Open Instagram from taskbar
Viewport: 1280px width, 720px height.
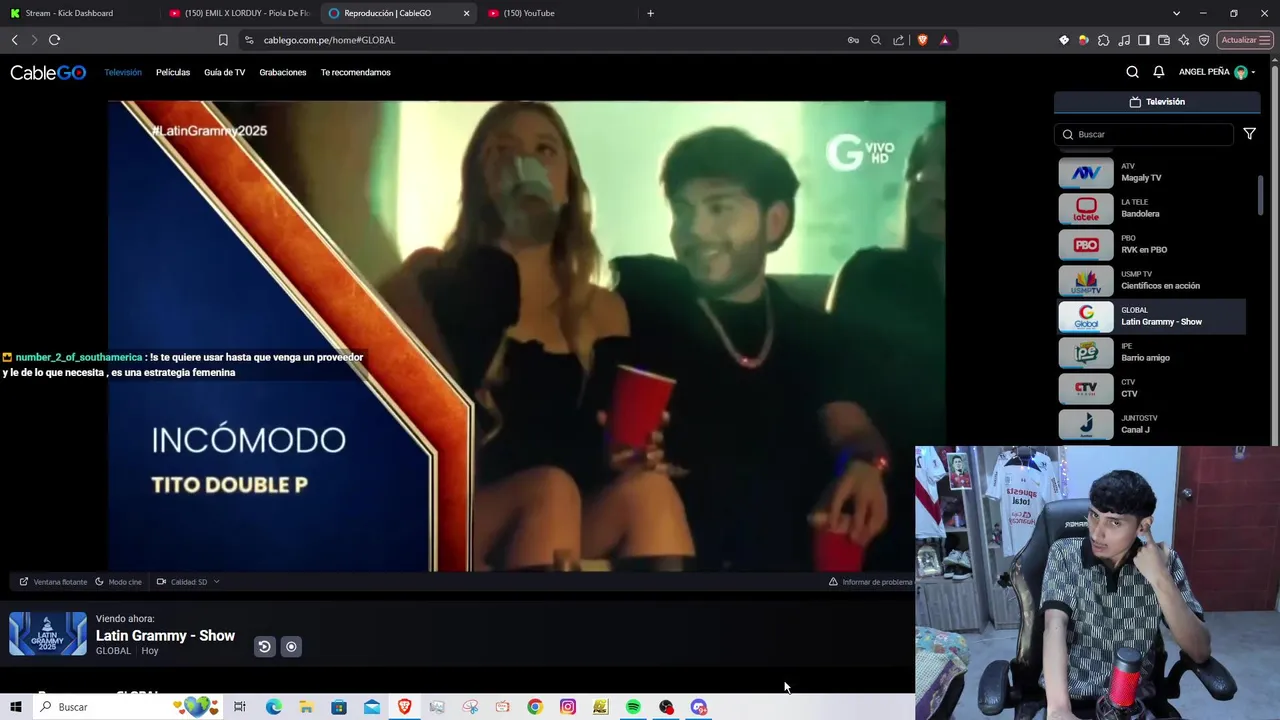coord(568,707)
